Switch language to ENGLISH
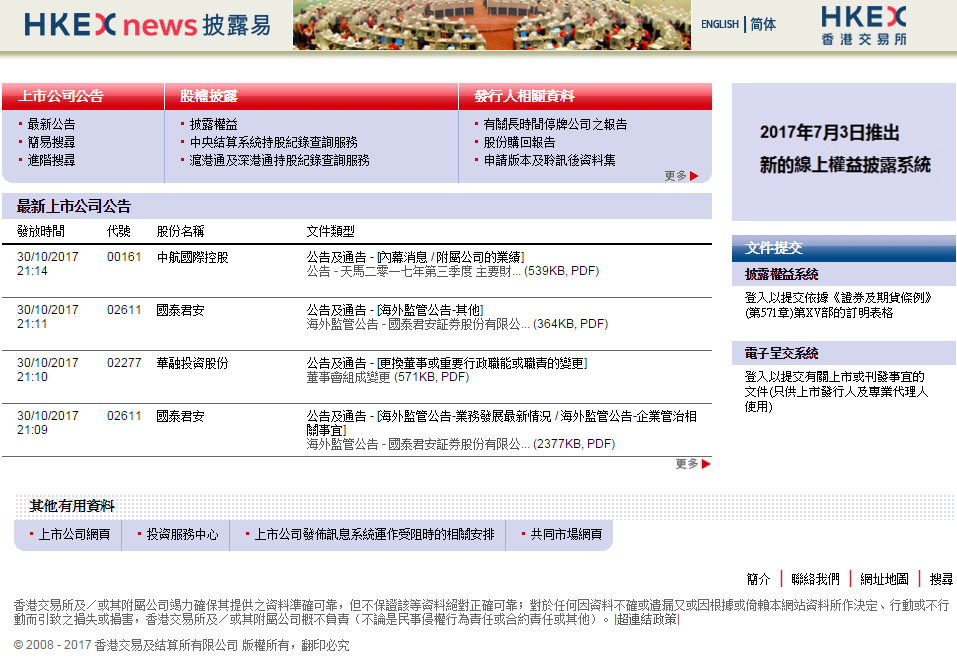This screenshot has height=667, width=957. pyautogui.click(x=720, y=24)
